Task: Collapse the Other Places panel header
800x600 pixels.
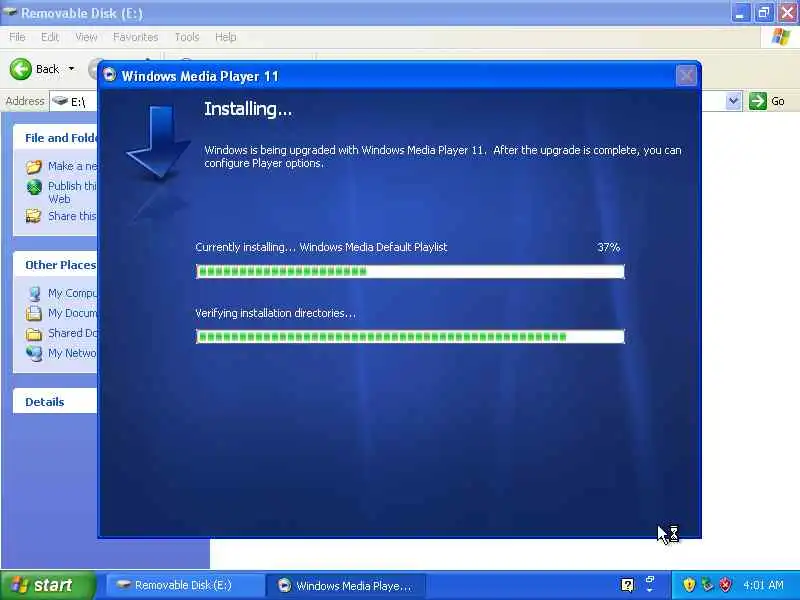Action: tap(55, 265)
